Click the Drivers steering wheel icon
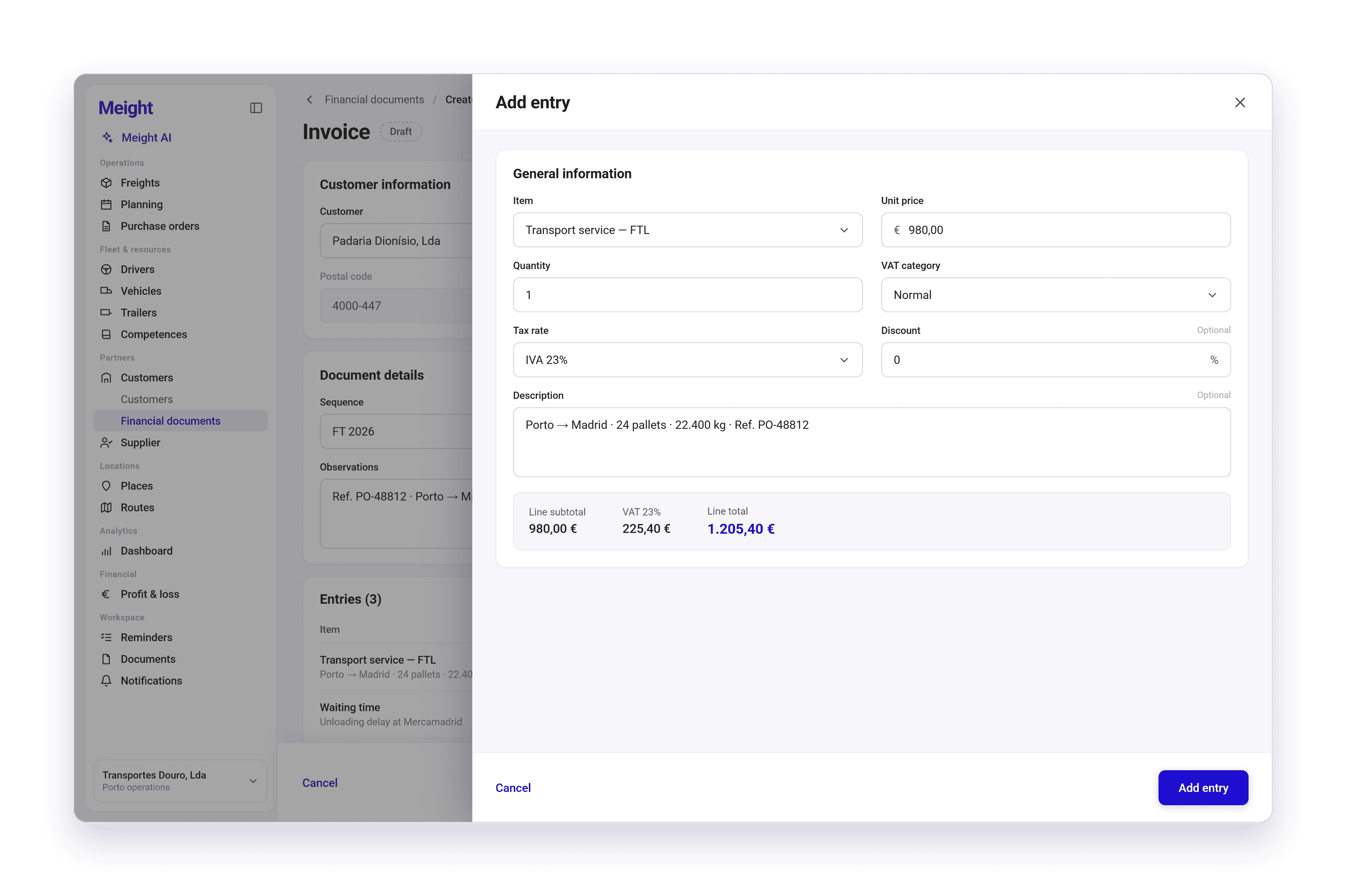 click(x=106, y=269)
